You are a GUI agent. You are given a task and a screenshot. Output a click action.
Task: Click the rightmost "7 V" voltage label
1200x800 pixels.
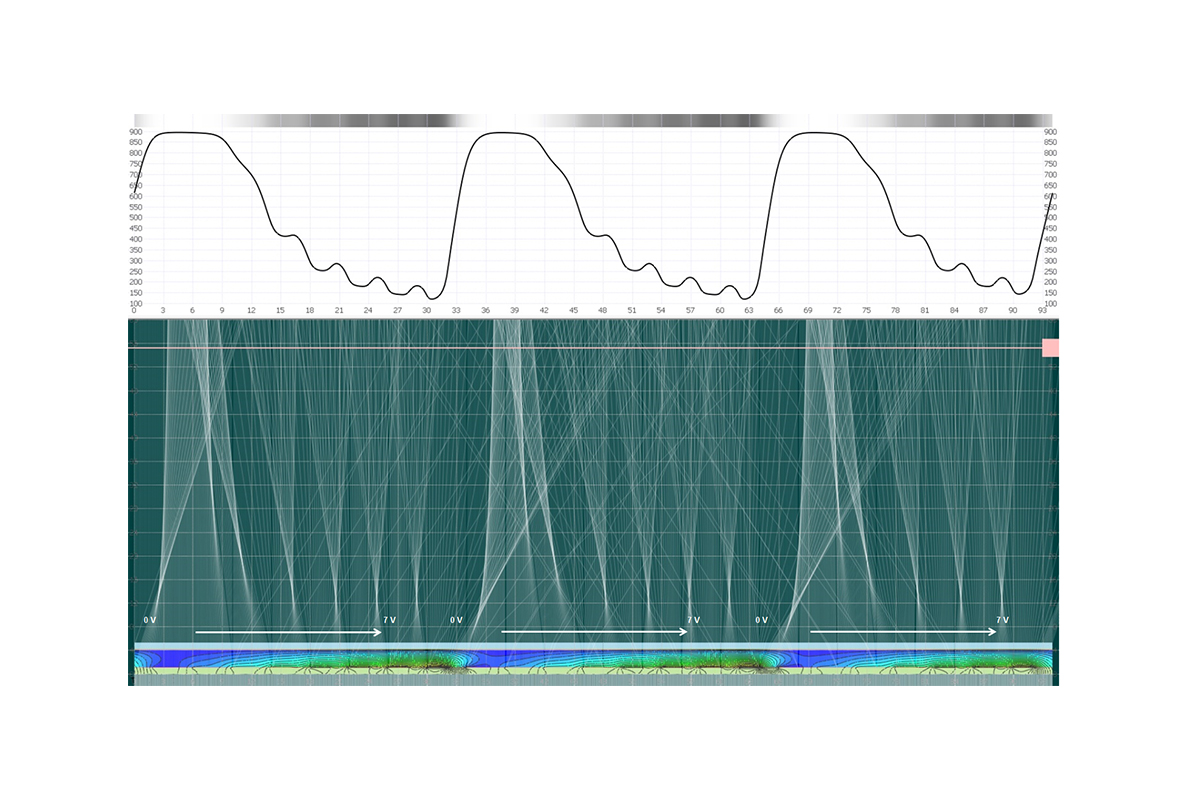(x=1003, y=620)
